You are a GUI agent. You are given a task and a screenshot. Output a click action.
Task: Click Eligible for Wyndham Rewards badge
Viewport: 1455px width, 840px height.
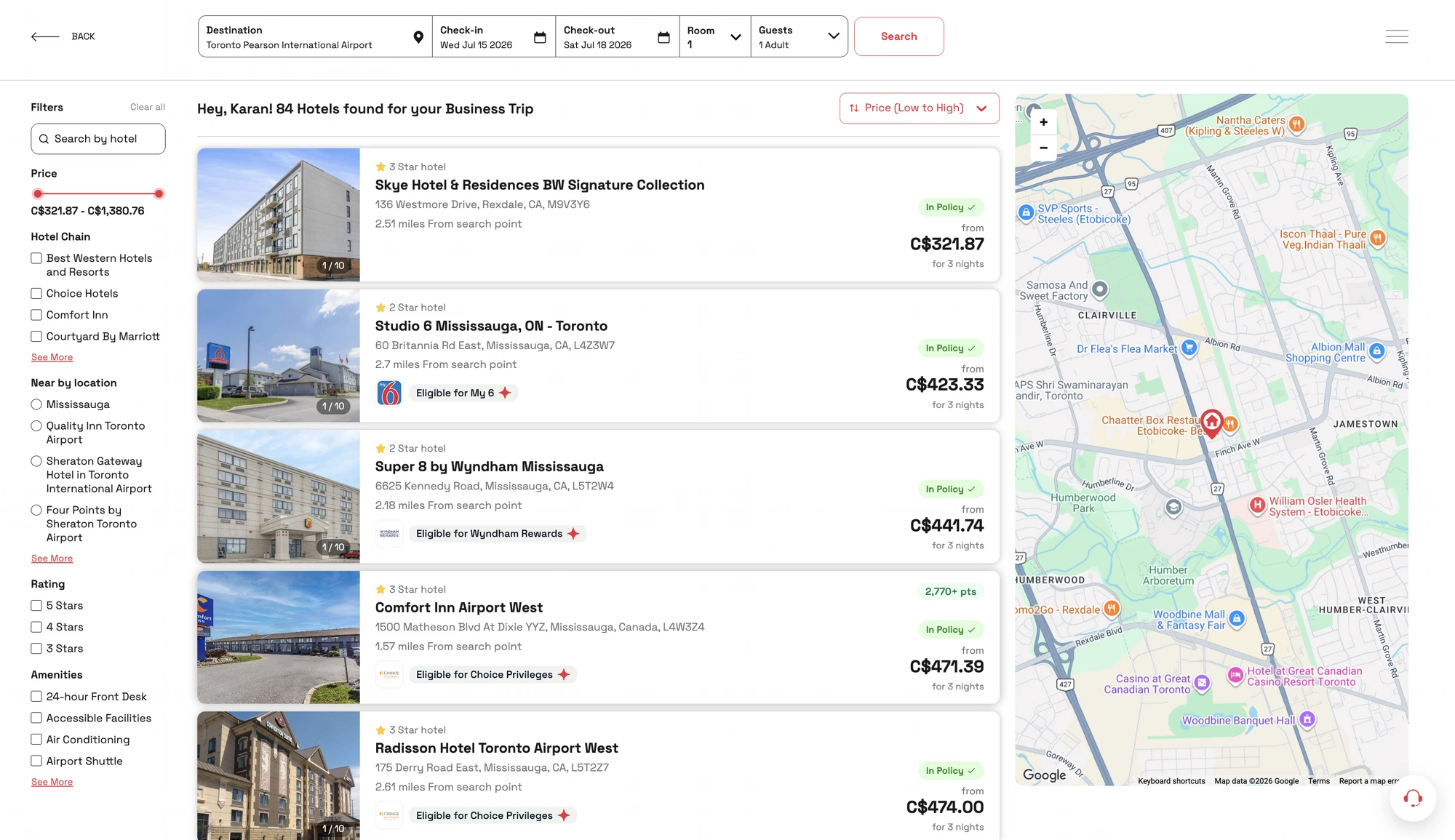tap(498, 534)
